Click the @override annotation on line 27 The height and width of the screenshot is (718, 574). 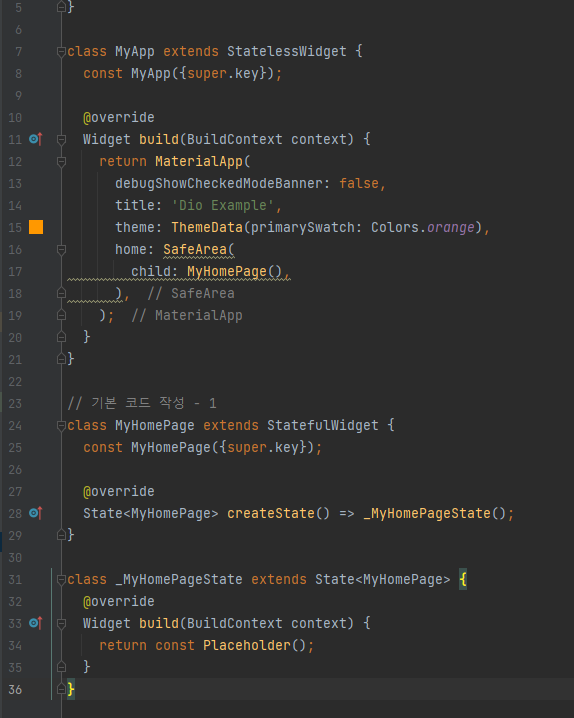(x=119, y=491)
